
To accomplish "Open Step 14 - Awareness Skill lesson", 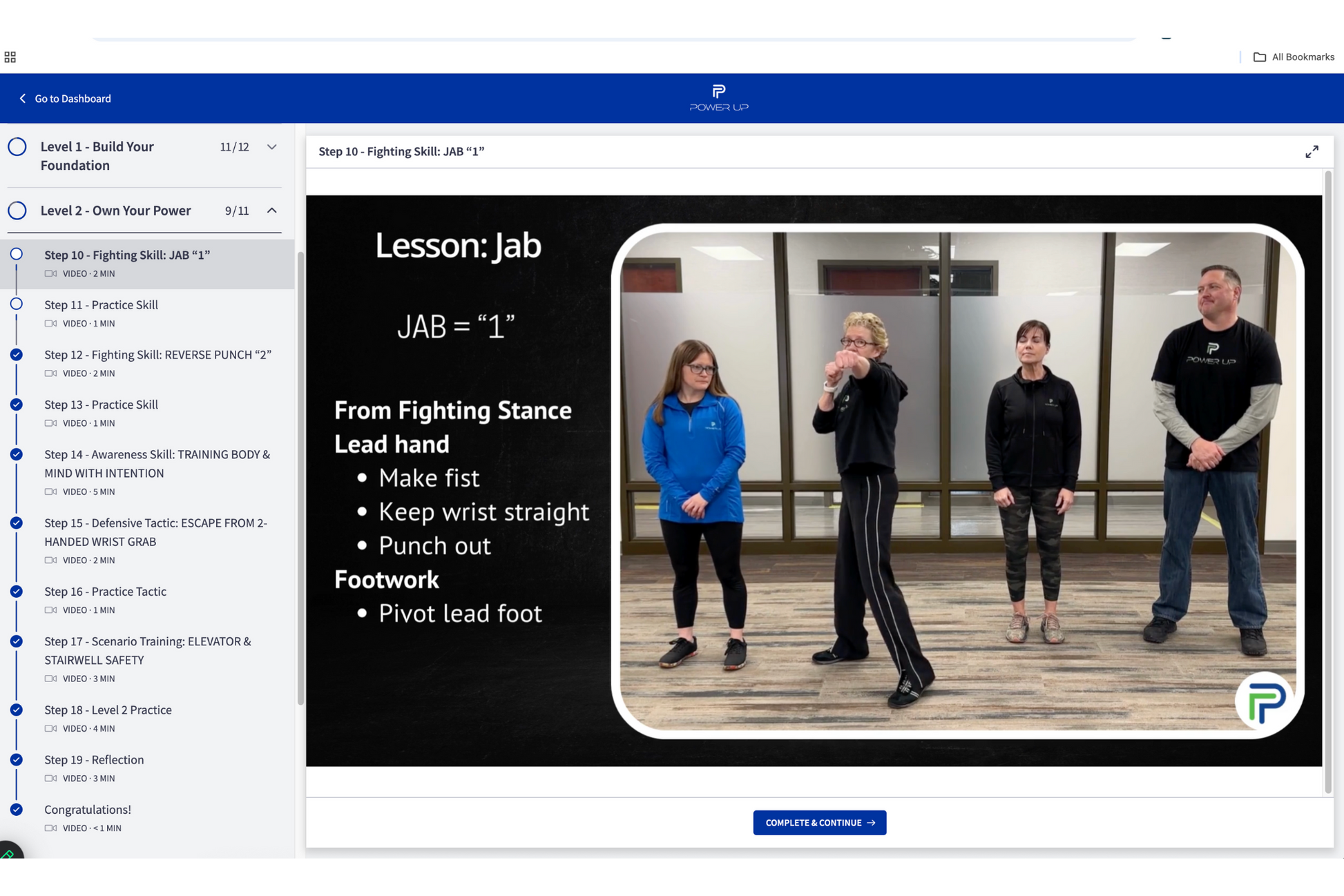I will coord(157,464).
